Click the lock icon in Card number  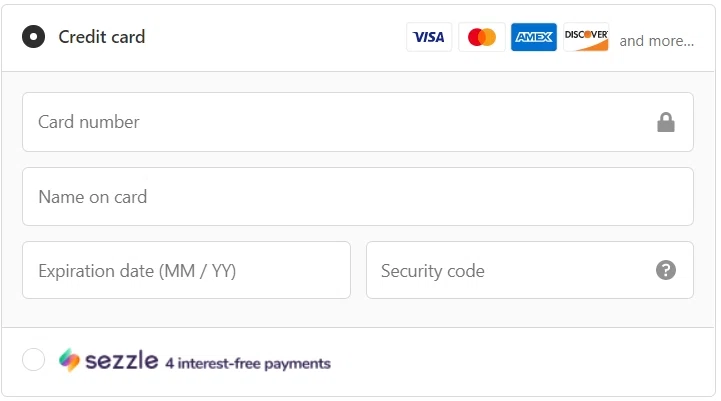coord(666,122)
